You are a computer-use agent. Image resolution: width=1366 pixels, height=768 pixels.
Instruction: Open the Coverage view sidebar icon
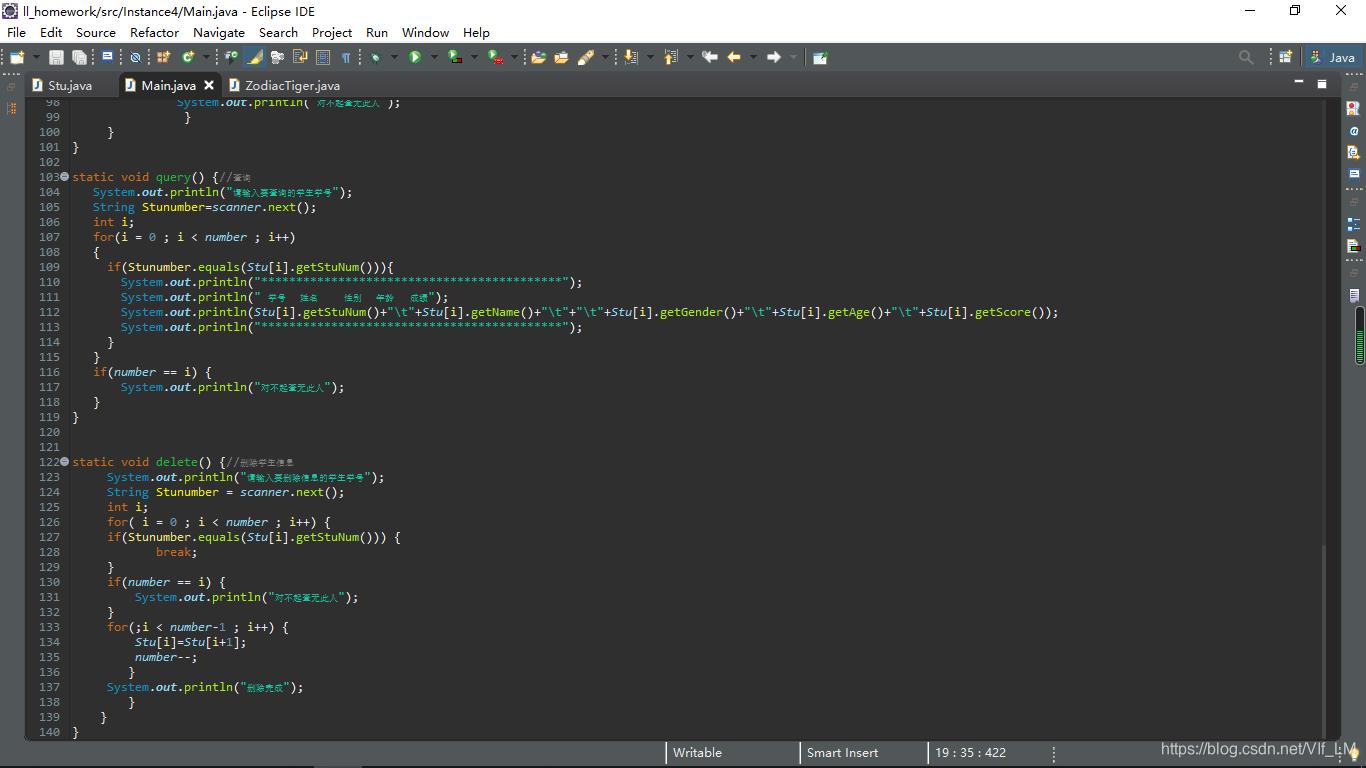pos(1354,246)
